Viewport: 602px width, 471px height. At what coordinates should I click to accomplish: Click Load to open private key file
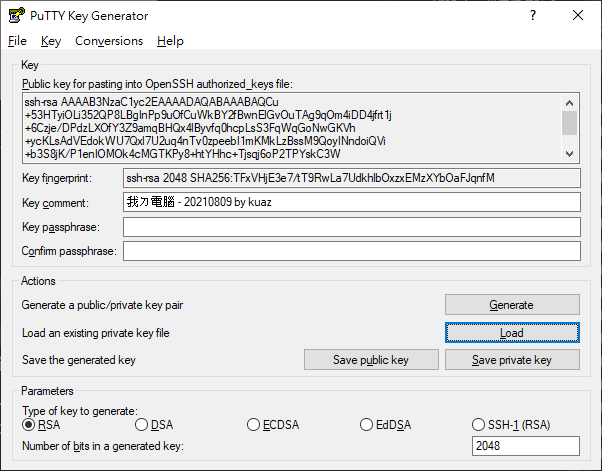click(511, 333)
